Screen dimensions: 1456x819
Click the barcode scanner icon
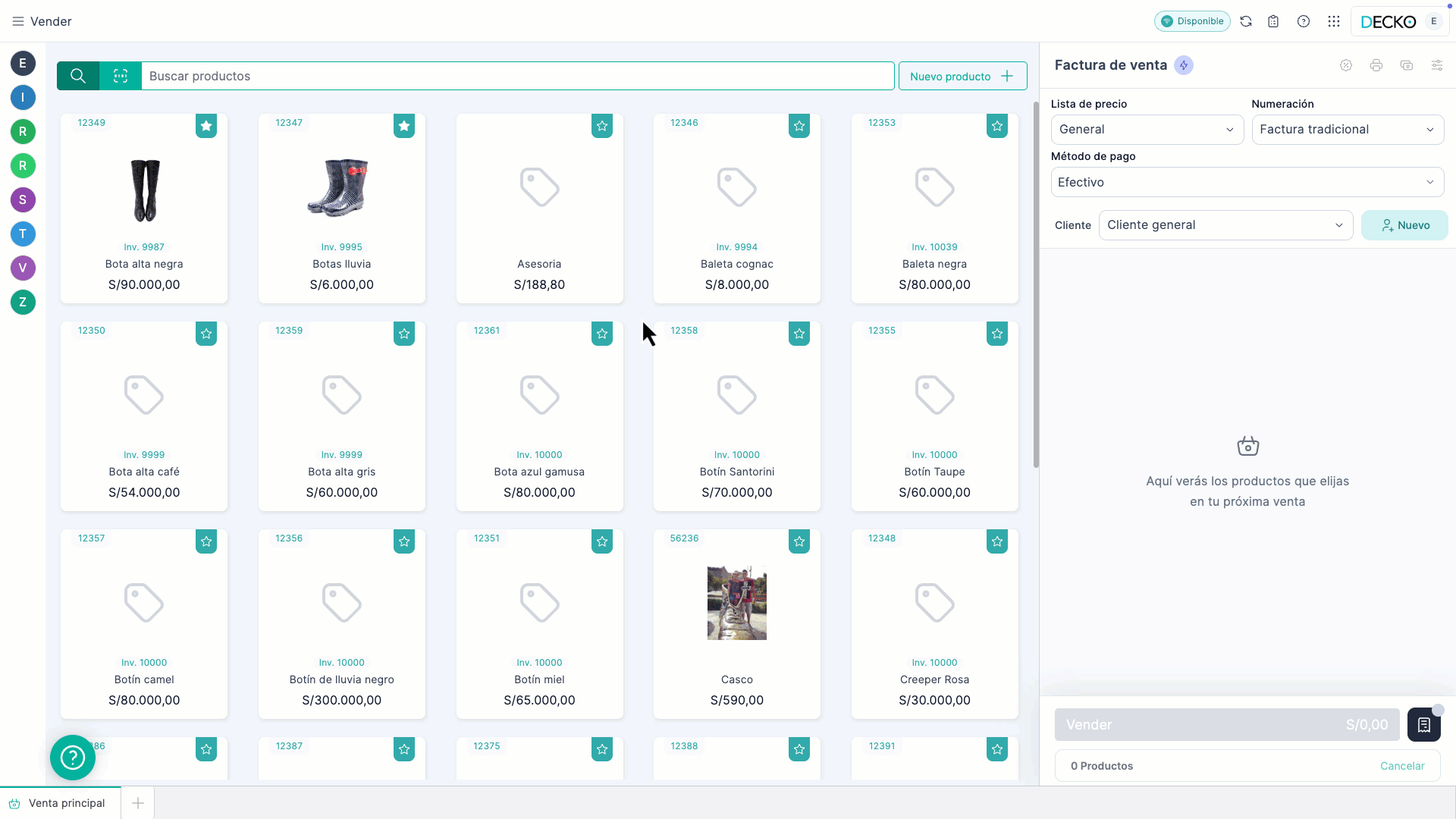(x=121, y=76)
